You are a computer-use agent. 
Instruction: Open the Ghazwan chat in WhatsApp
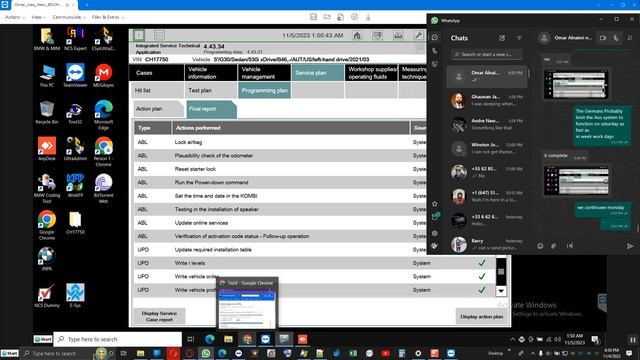pos(487,100)
